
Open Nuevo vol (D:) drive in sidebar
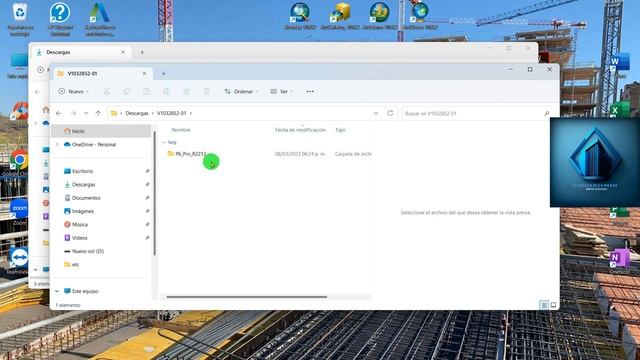[x=88, y=251]
